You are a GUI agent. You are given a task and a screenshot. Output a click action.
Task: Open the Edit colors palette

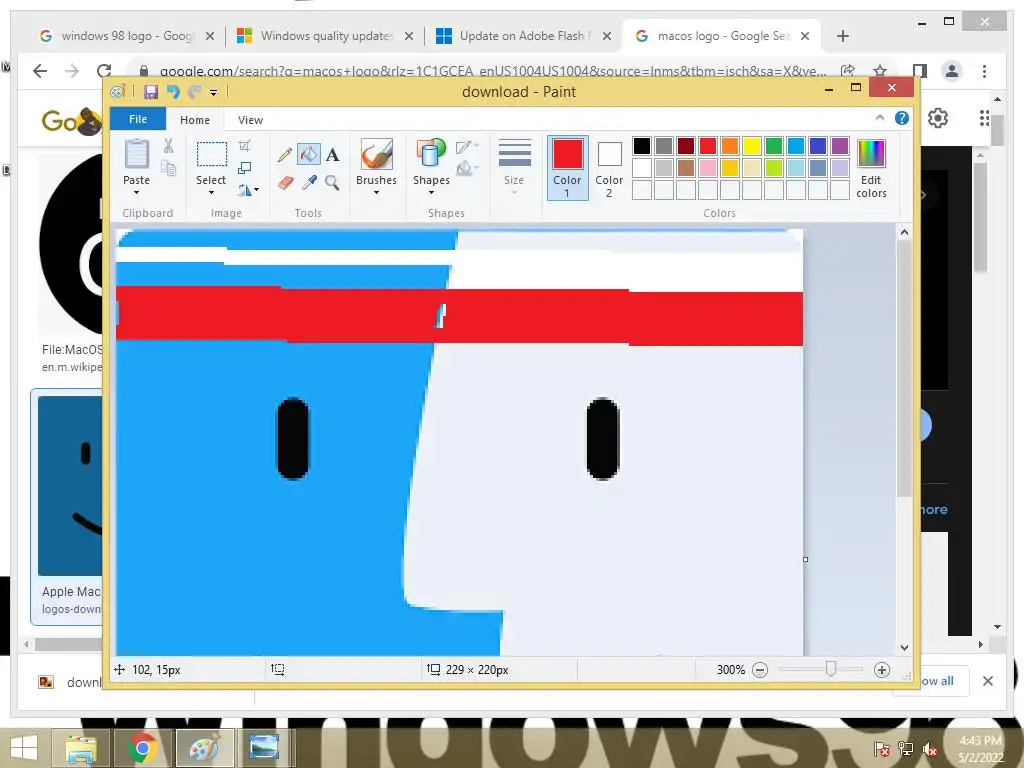(x=871, y=168)
